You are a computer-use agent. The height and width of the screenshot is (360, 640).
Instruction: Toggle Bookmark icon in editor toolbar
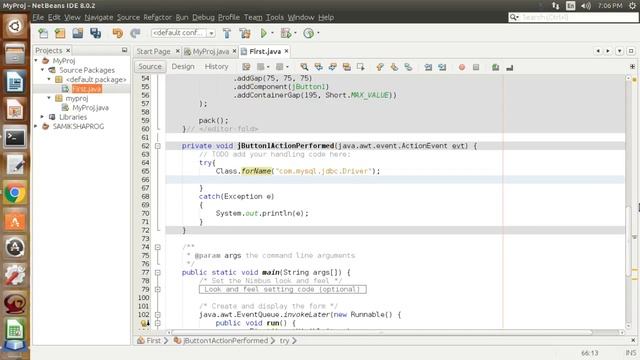pos(408,67)
